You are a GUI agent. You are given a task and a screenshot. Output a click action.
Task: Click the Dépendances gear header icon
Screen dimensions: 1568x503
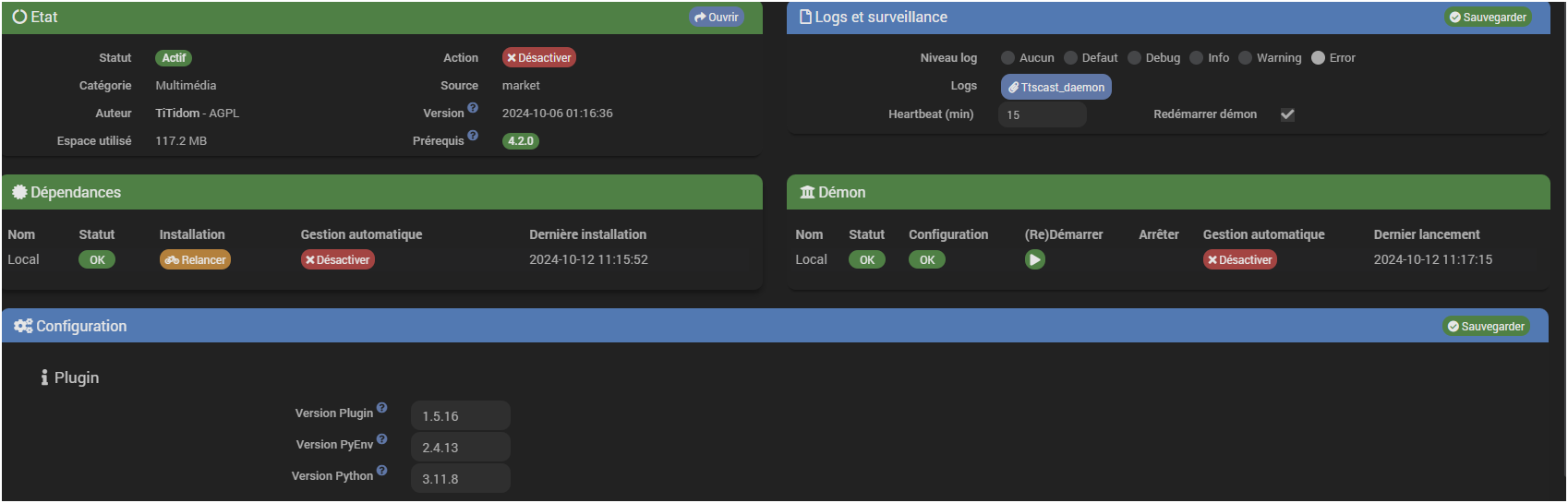point(19,192)
